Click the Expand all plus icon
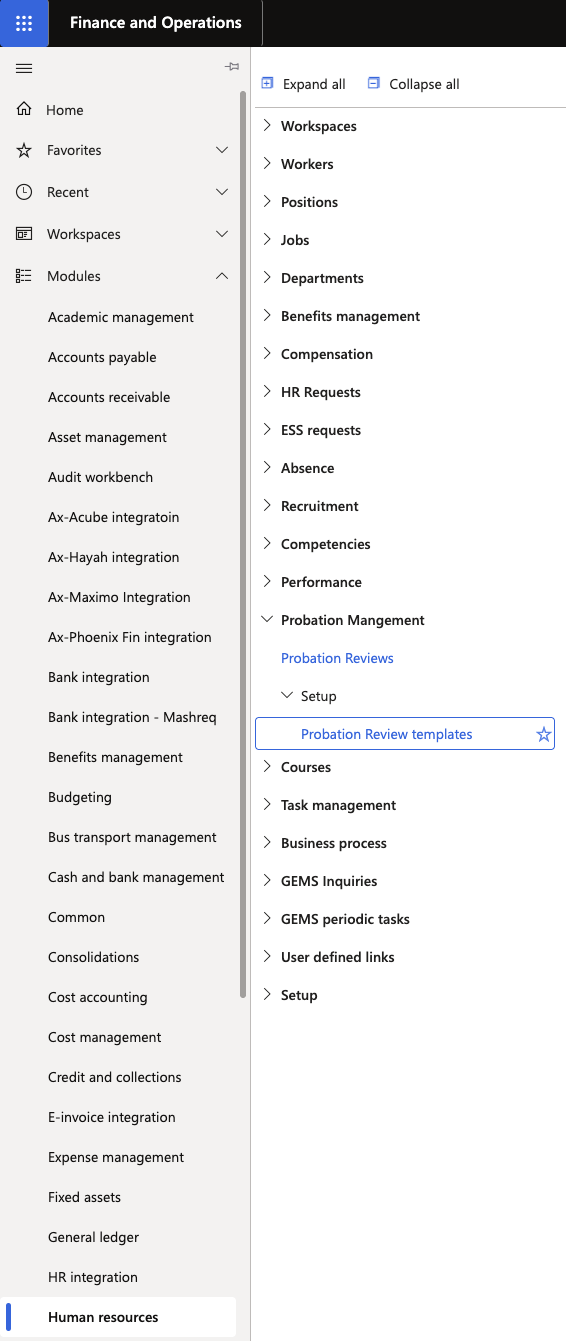Image resolution: width=566 pixels, height=1341 pixels. 267,84
